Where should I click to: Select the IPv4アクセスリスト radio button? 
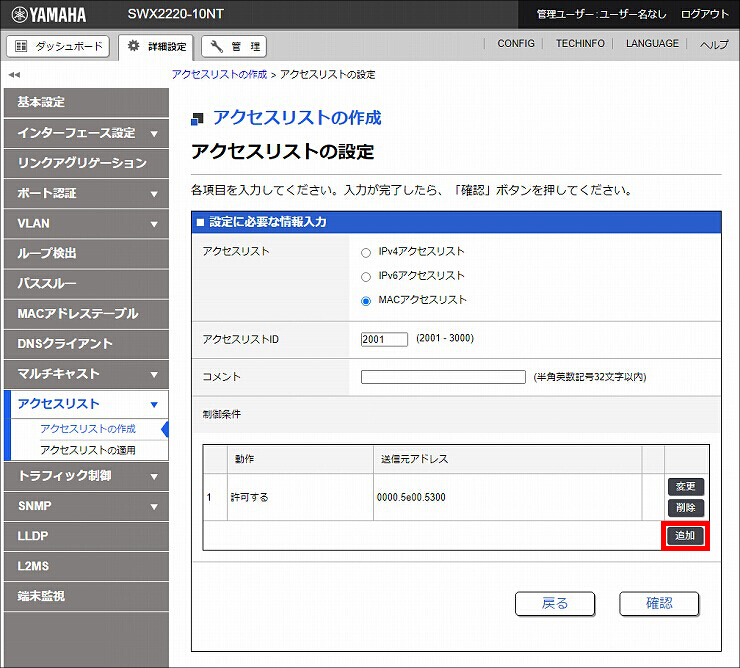pos(366,253)
